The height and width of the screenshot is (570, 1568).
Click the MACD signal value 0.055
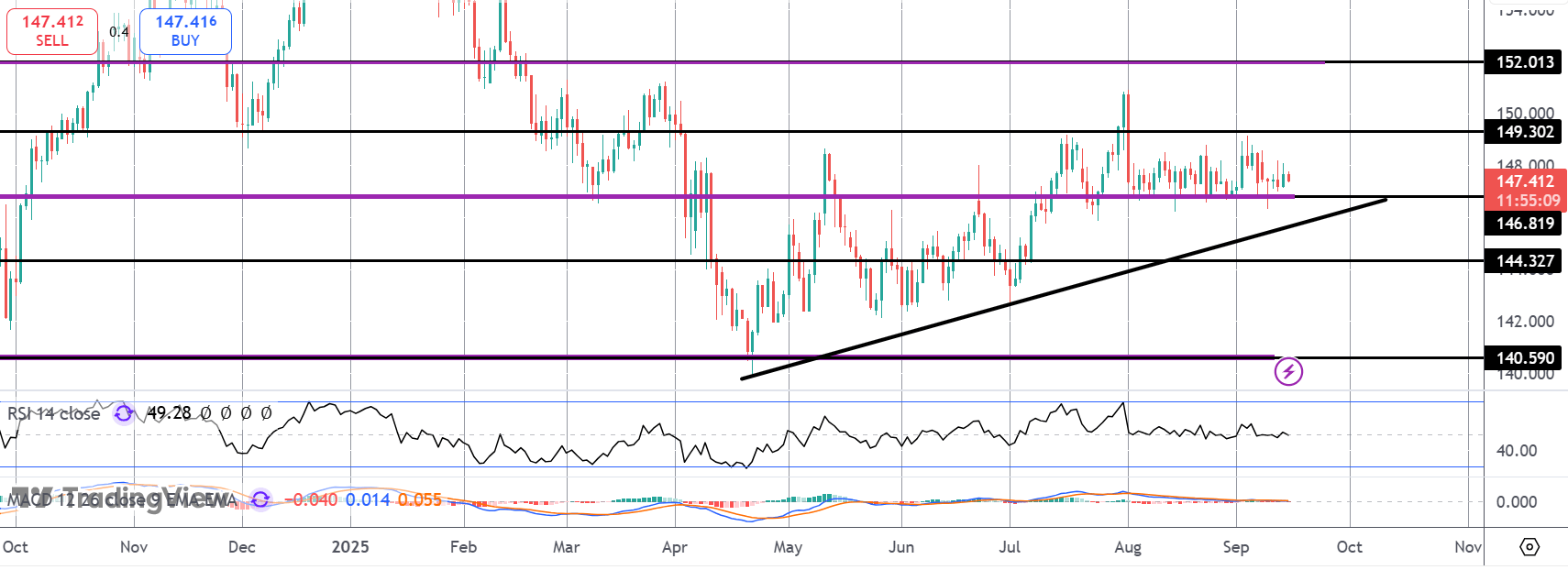(420, 499)
